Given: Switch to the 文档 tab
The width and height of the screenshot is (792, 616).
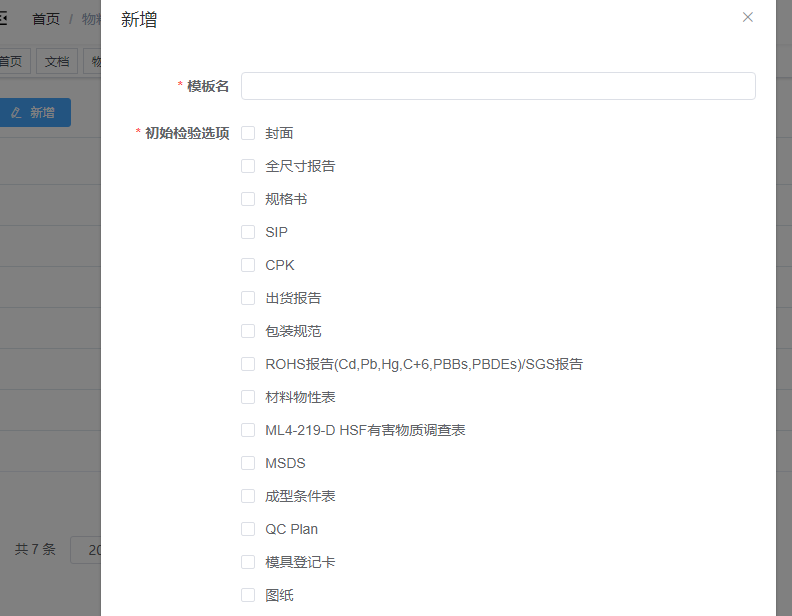Looking at the screenshot, I should (x=57, y=62).
